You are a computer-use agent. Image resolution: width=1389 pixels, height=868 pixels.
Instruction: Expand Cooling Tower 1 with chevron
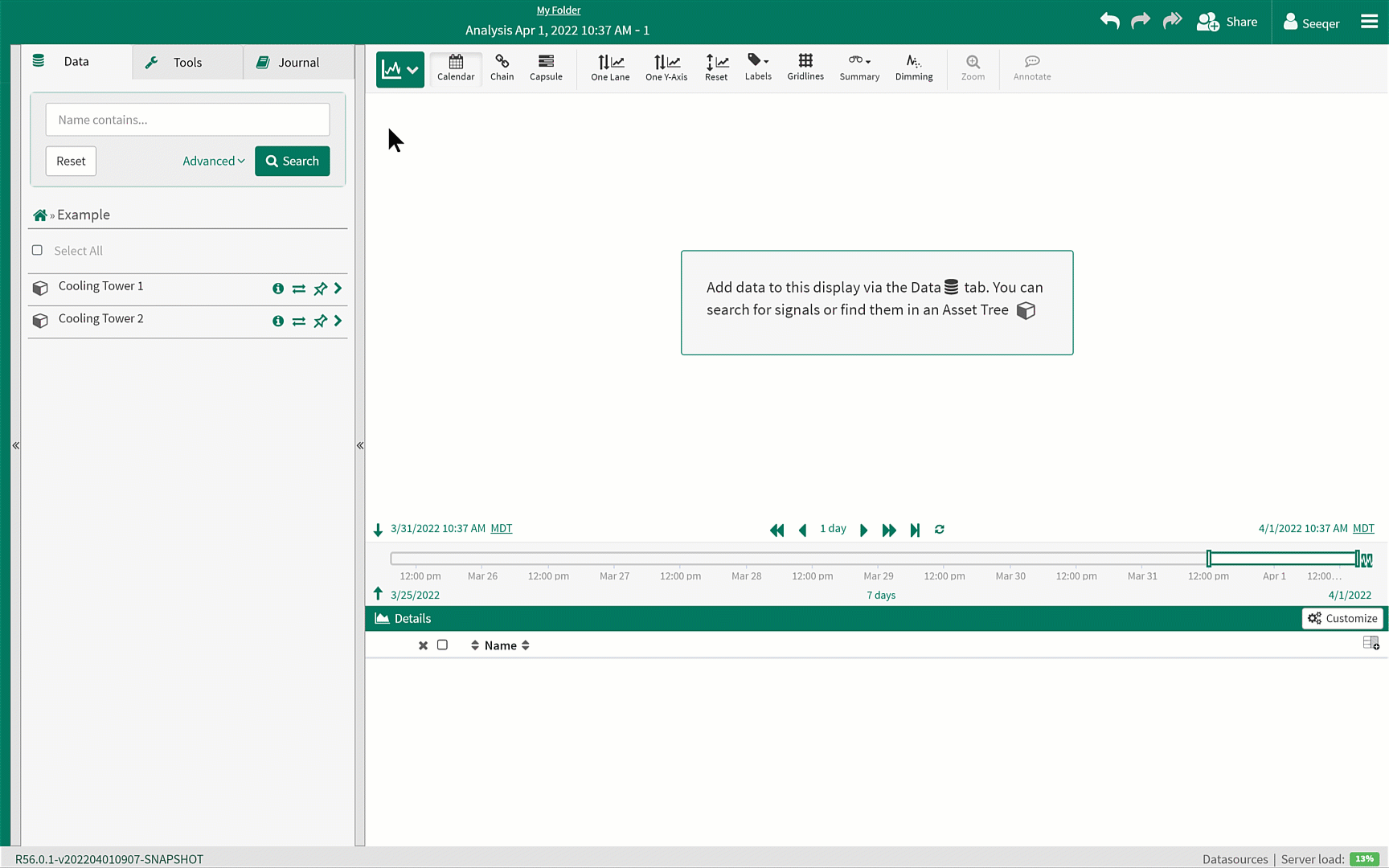(x=338, y=288)
